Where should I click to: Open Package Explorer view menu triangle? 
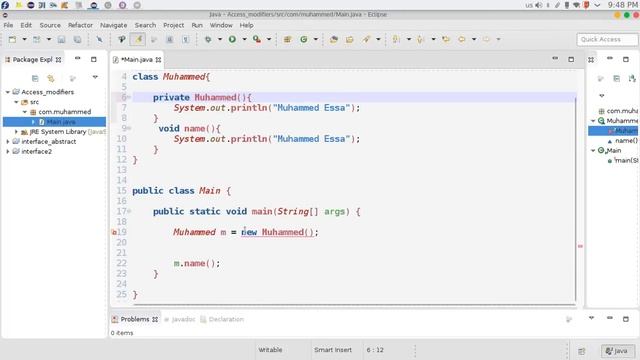click(x=95, y=77)
